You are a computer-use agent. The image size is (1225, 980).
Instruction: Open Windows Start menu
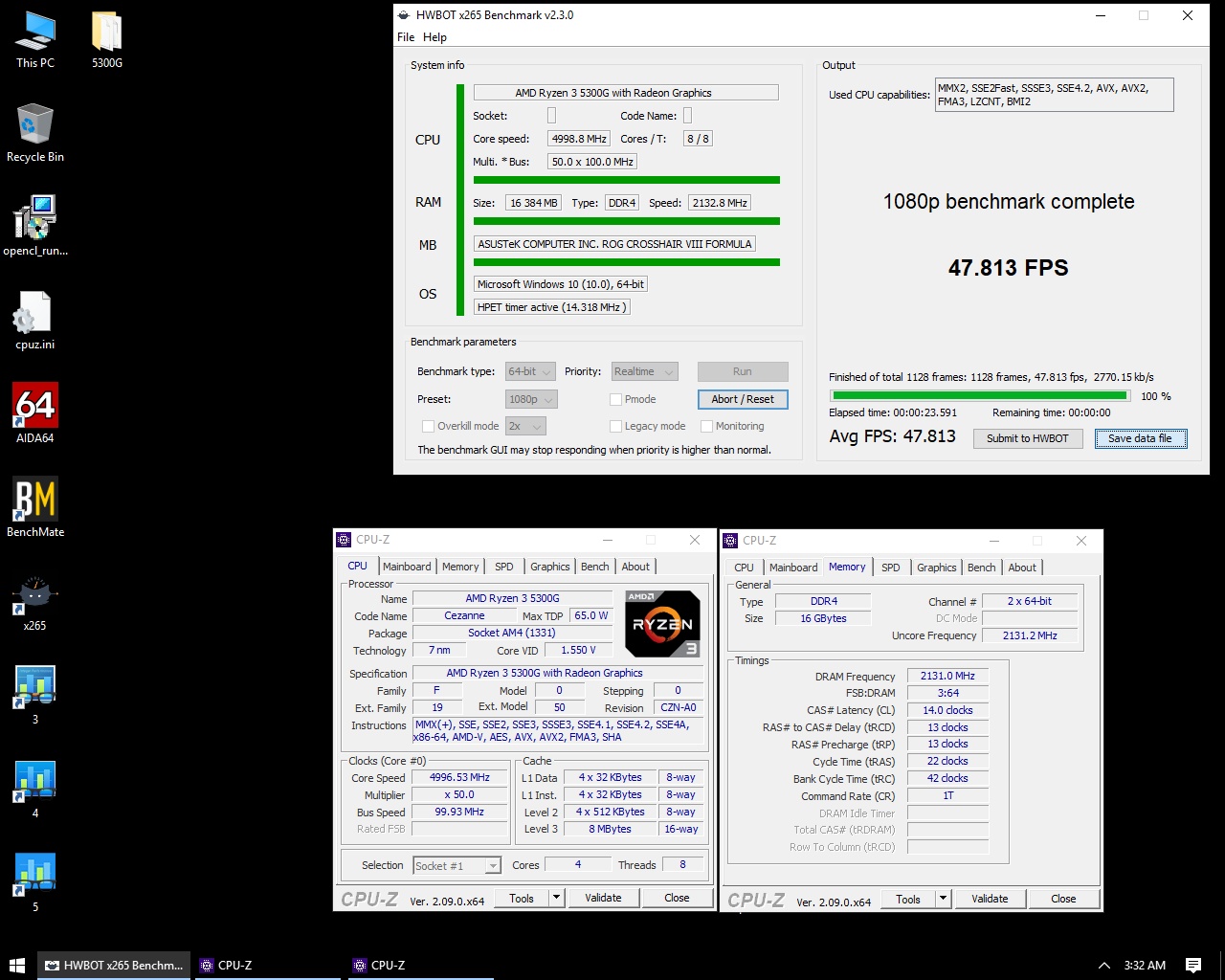(x=17, y=965)
